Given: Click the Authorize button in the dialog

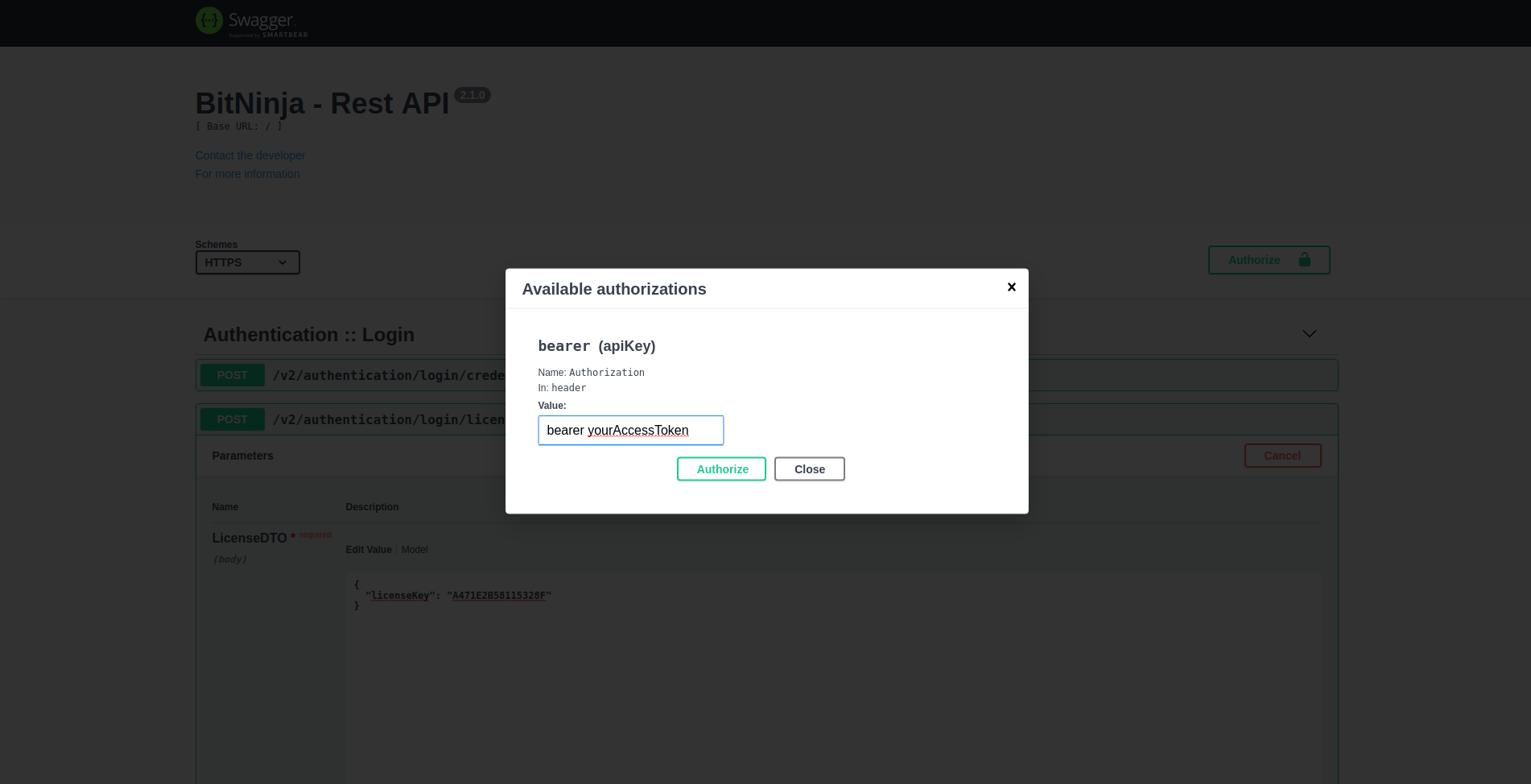Looking at the screenshot, I should click(721, 469).
